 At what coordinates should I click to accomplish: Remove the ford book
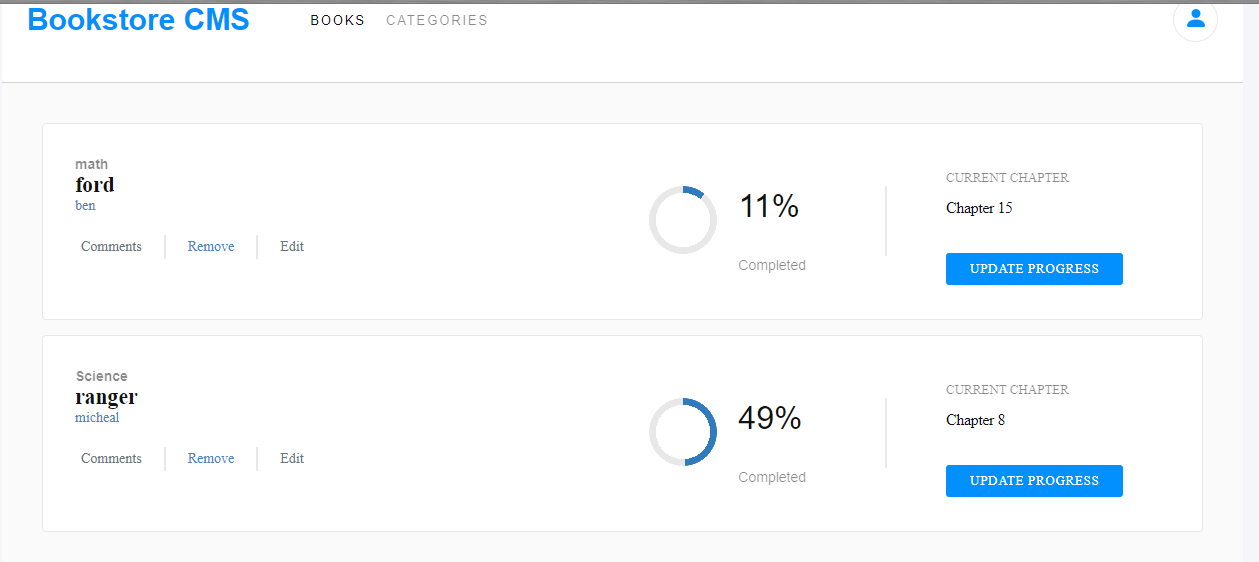211,247
